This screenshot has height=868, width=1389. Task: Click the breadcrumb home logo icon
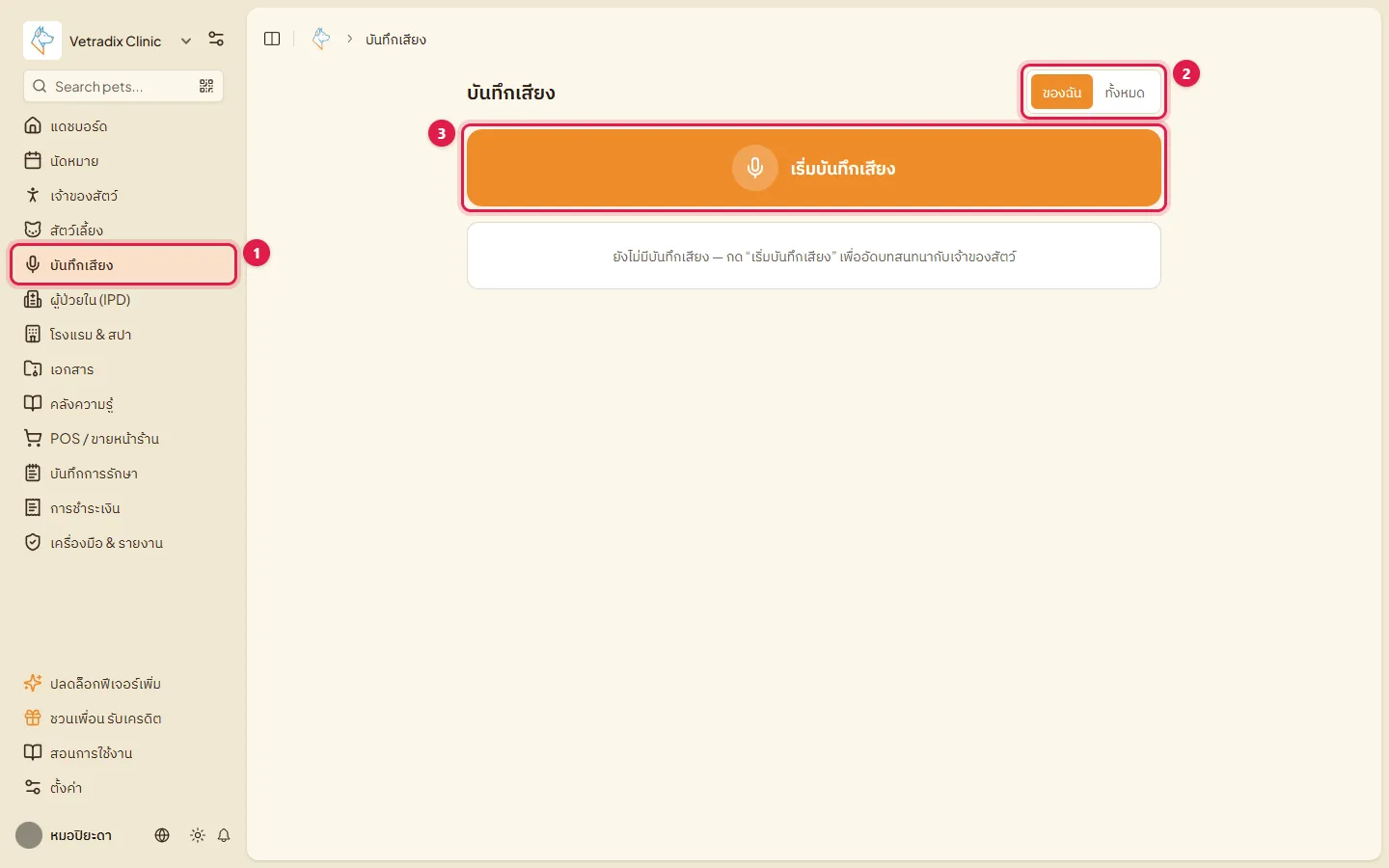tap(321, 39)
